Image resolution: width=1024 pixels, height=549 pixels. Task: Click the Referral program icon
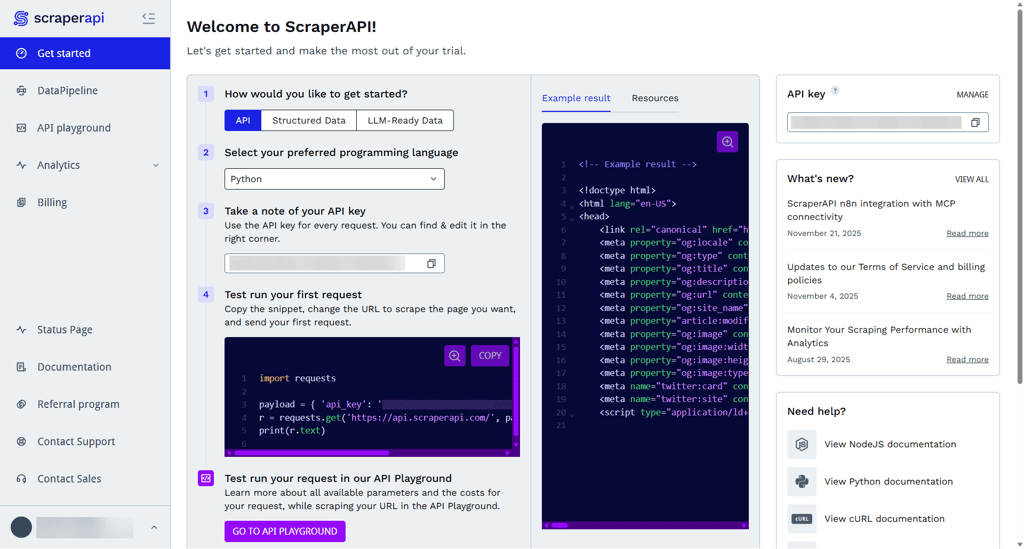pyautogui.click(x=22, y=404)
